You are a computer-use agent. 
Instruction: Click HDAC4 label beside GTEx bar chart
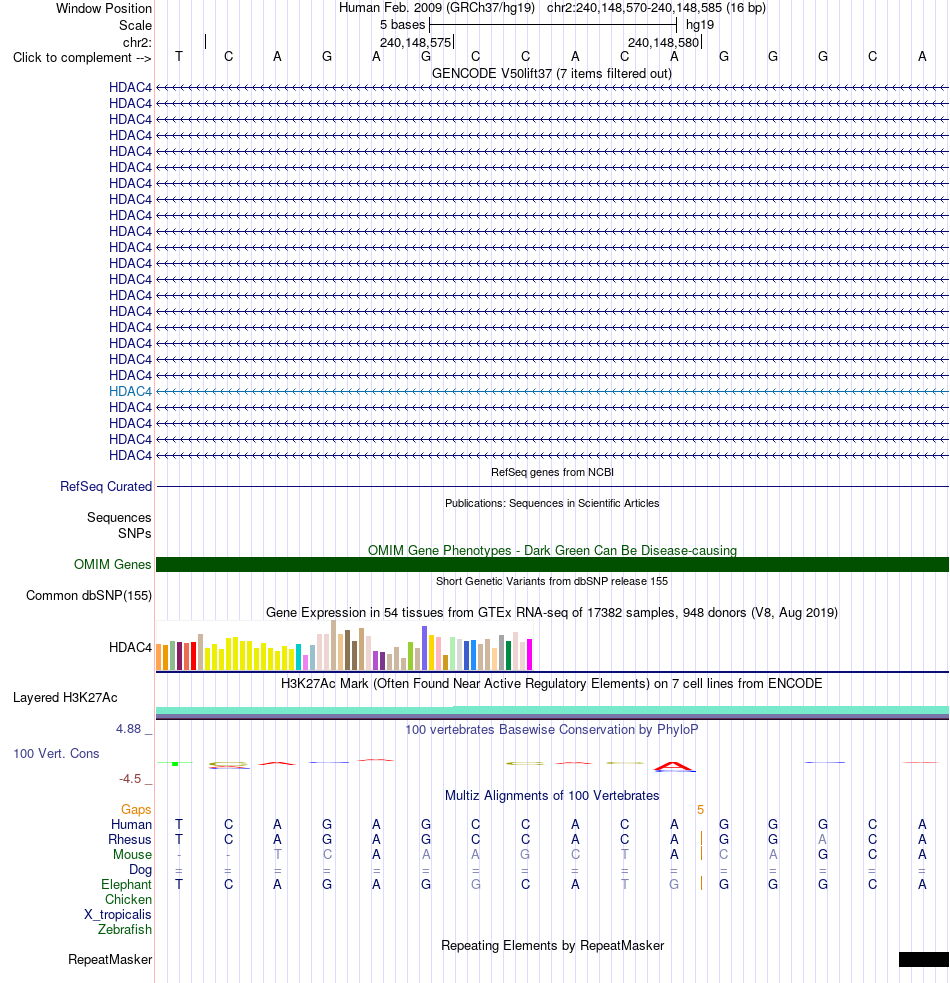(x=130, y=647)
